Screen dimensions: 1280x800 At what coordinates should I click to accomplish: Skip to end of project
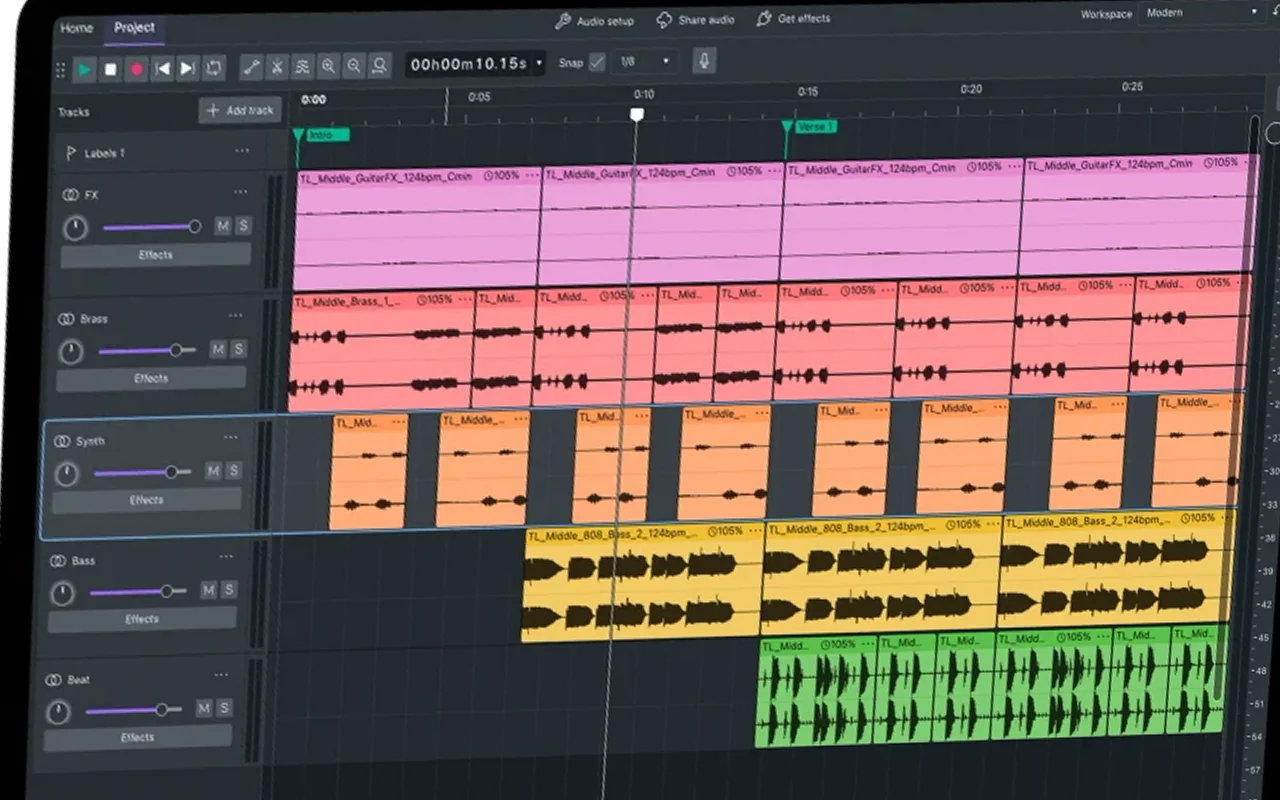(x=188, y=69)
